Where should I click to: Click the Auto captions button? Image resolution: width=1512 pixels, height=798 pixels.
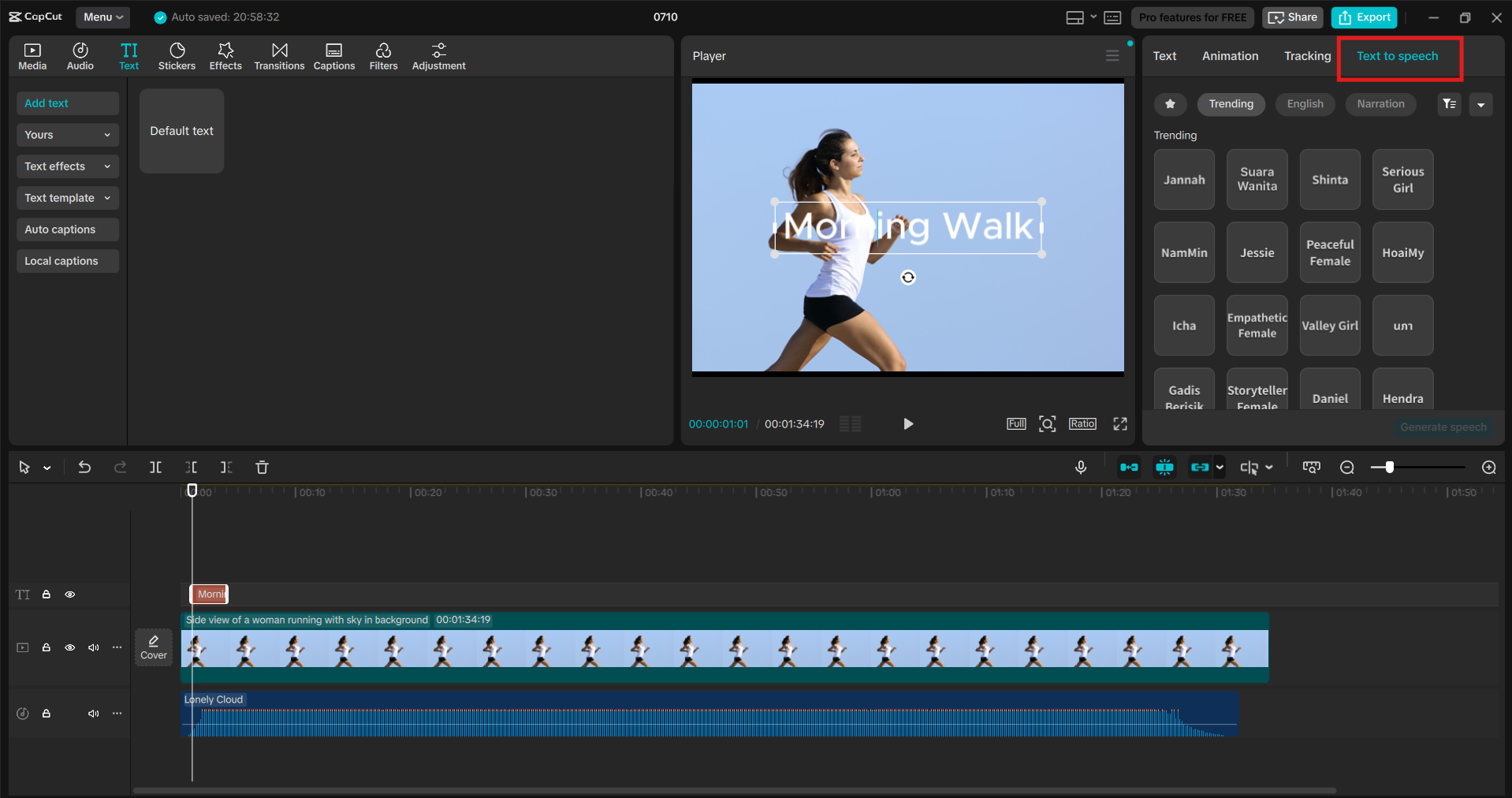point(67,229)
